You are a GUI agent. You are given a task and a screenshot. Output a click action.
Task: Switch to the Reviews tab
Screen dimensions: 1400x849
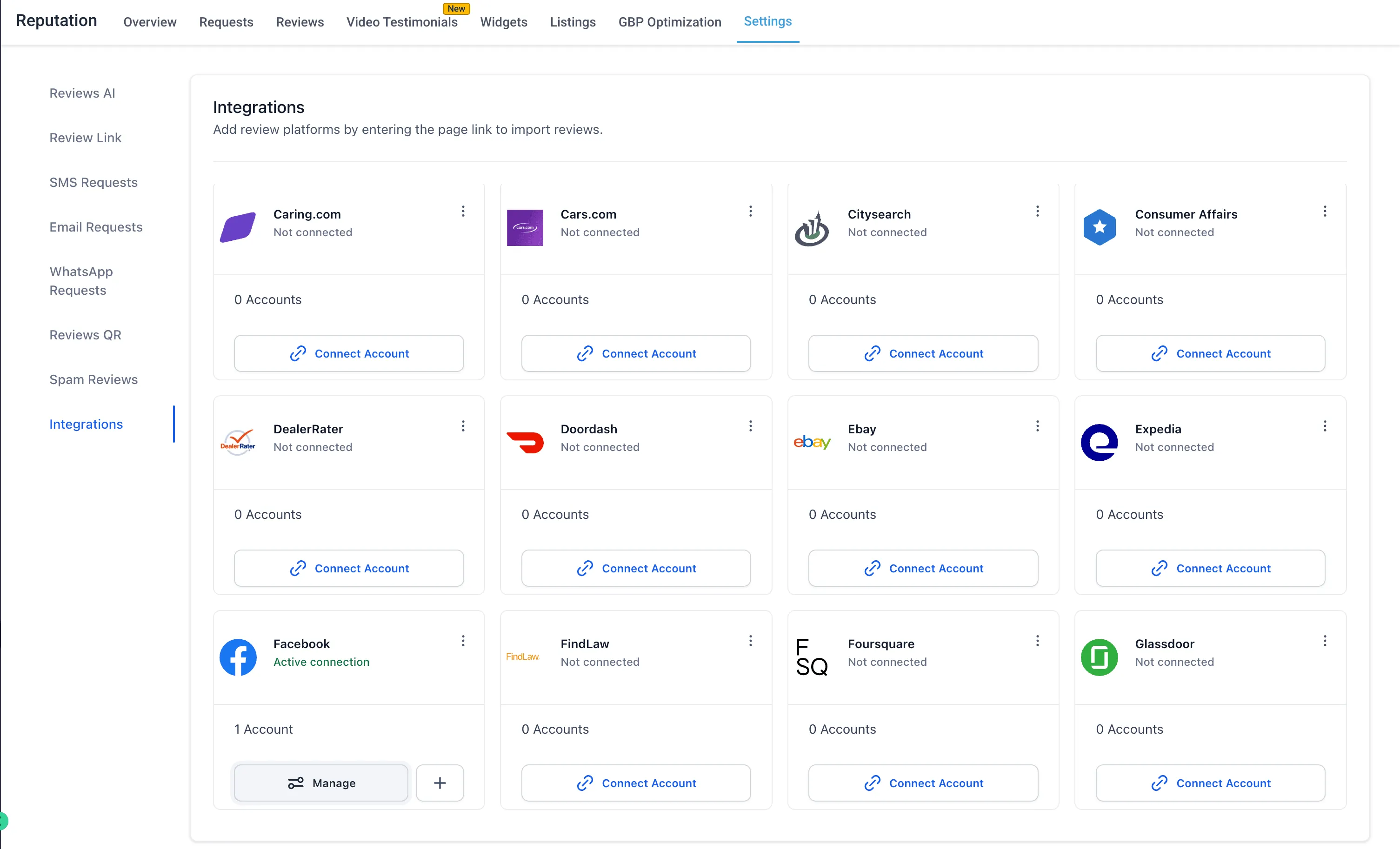click(x=300, y=21)
